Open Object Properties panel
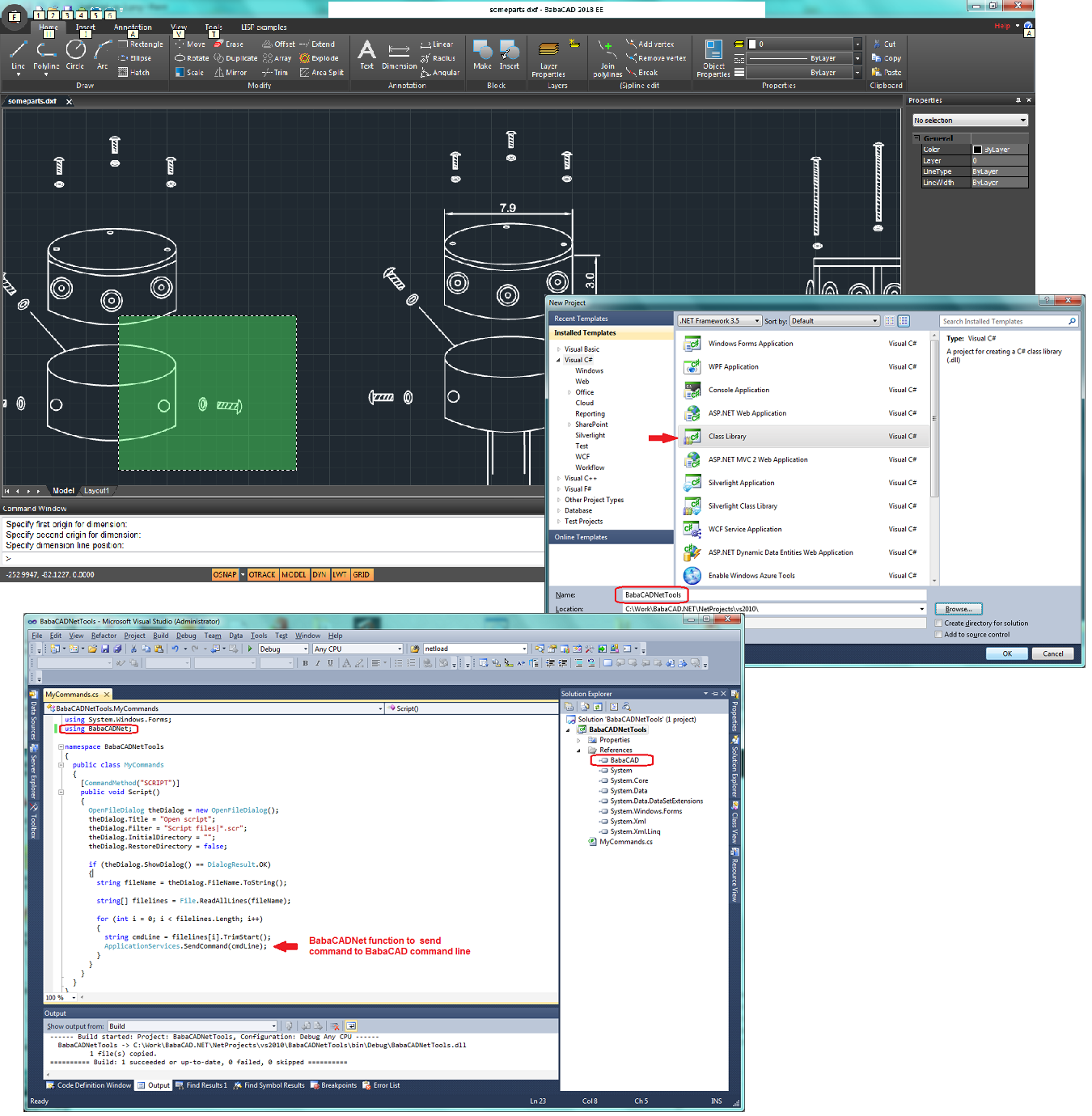Image resolution: width=1092 pixels, height=1116 pixels. pyautogui.click(x=713, y=59)
